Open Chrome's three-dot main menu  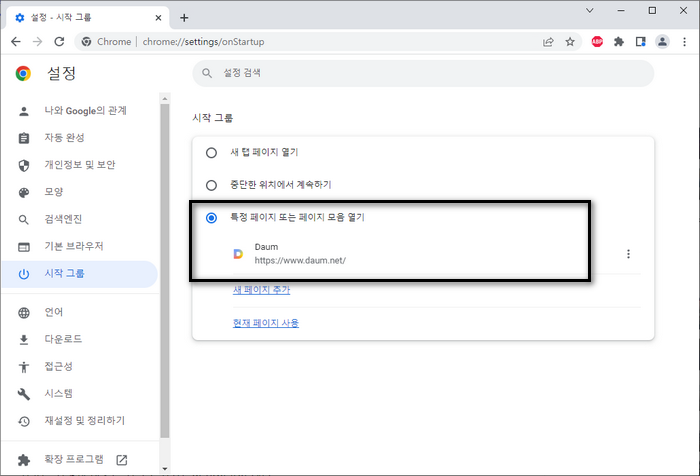[684, 42]
